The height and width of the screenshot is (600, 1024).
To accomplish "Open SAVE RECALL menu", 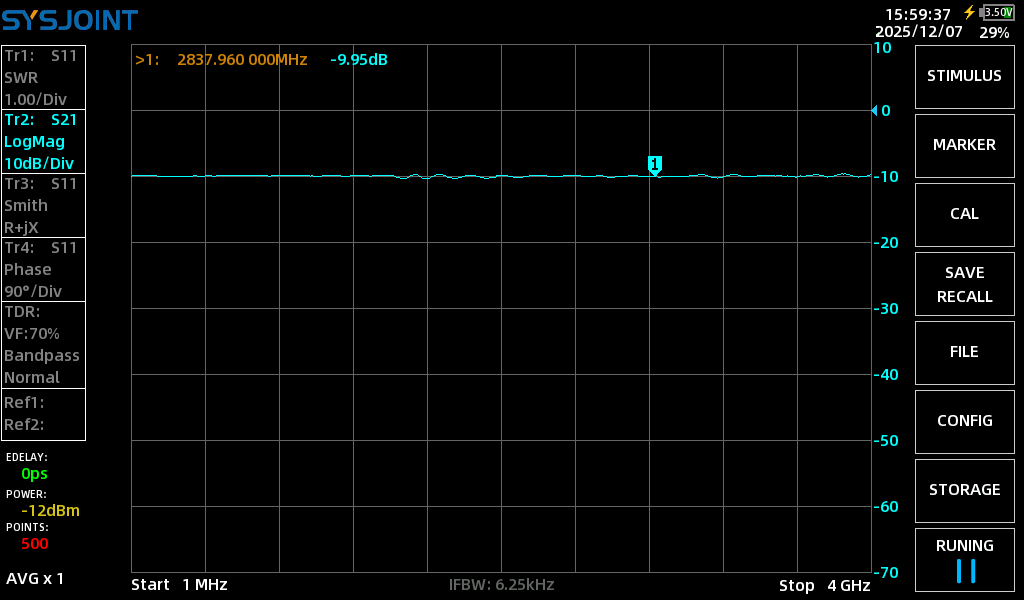I will click(x=964, y=284).
